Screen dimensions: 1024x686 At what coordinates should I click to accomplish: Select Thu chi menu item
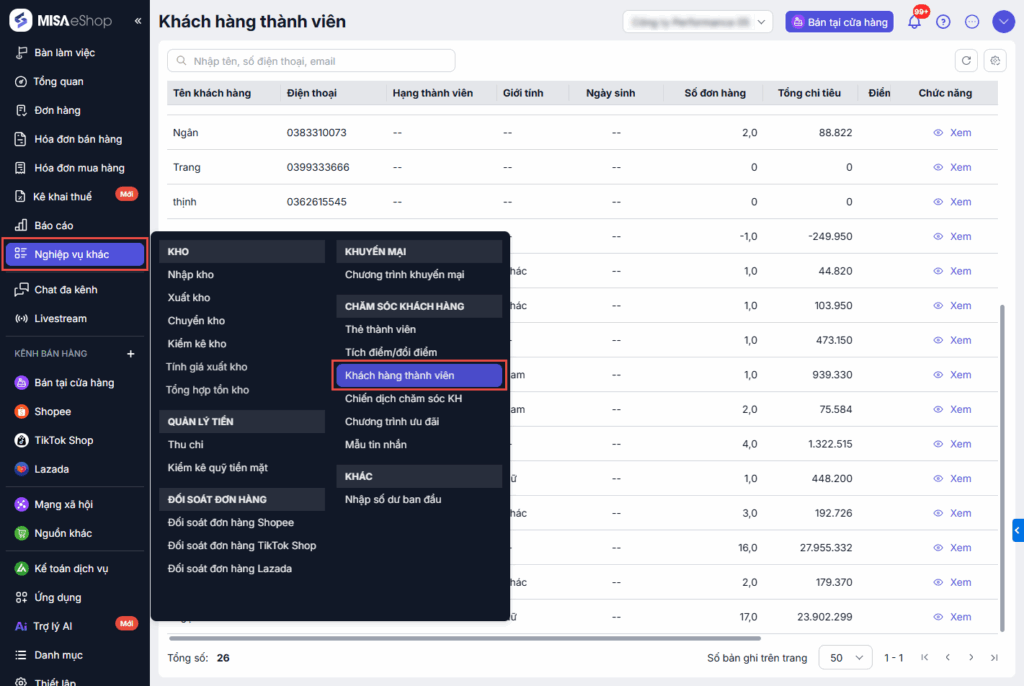click(185, 444)
